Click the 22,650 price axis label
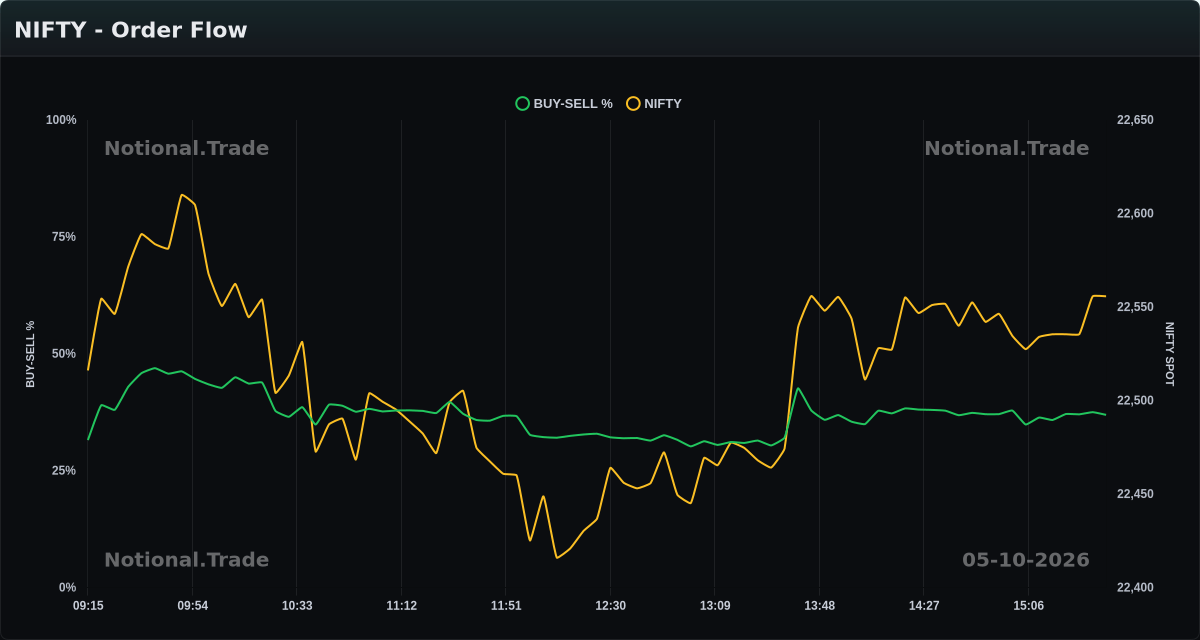1200x640 pixels. (x=1135, y=120)
